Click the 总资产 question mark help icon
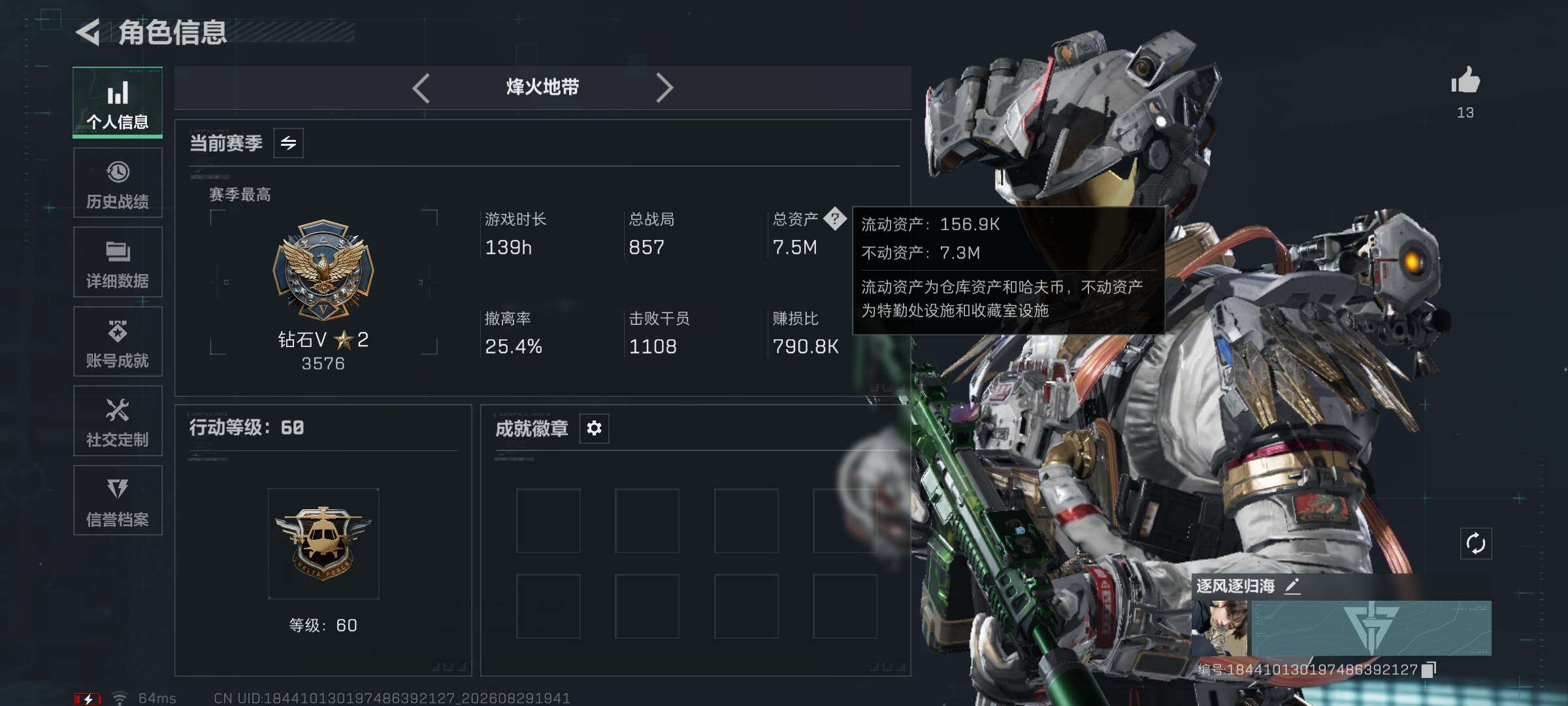The image size is (1568, 706). coord(834,218)
